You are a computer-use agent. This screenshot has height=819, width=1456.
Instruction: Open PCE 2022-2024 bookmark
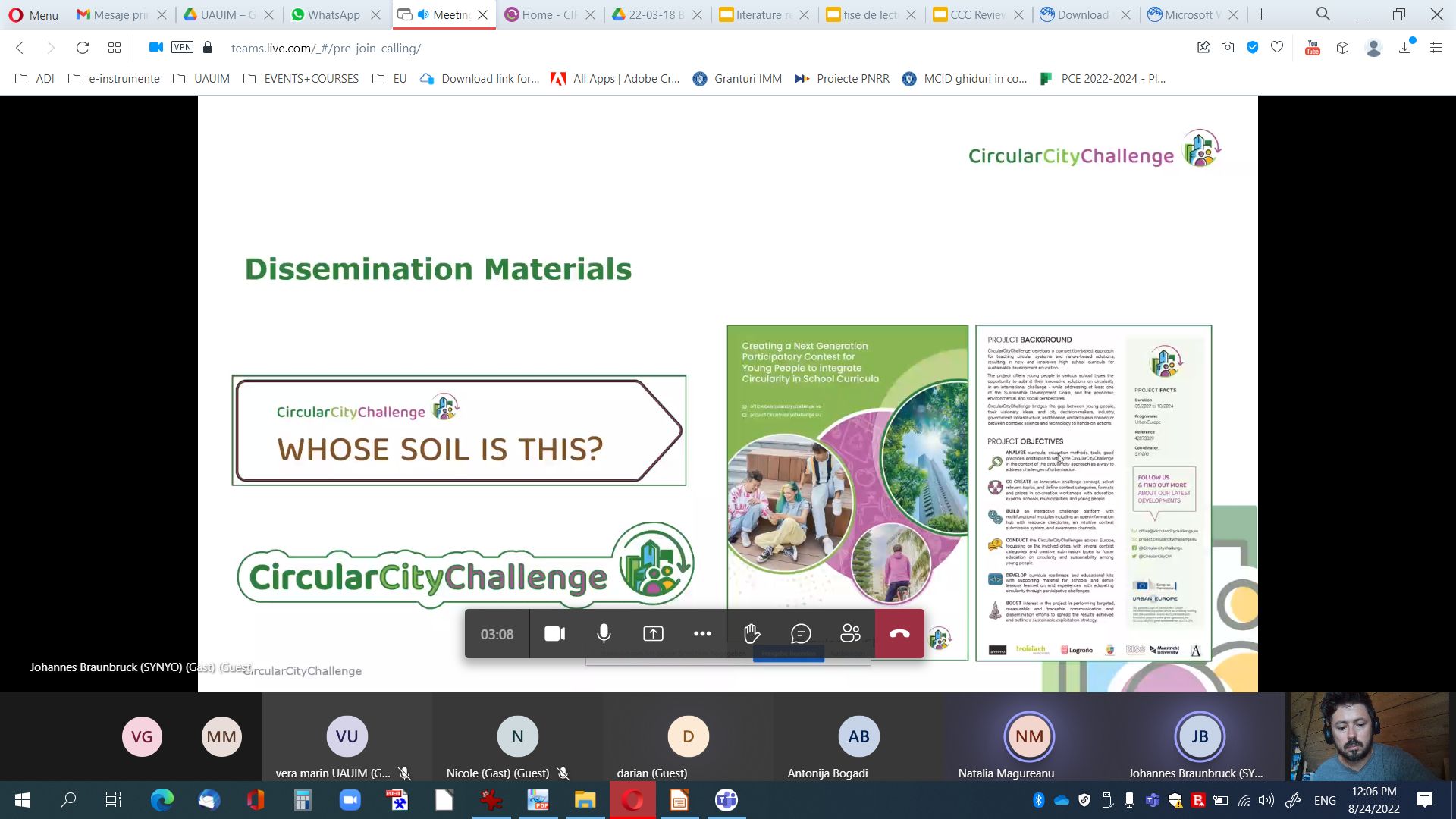[1103, 78]
